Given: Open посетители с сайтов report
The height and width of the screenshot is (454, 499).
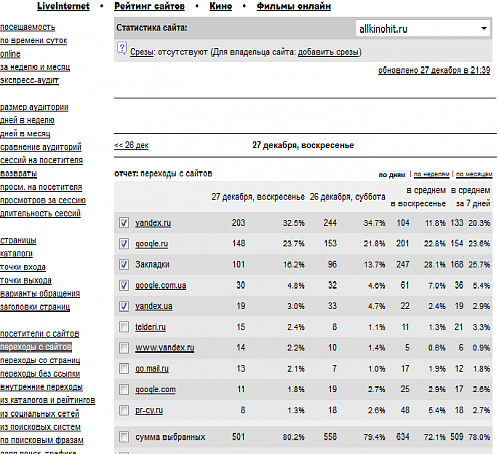Looking at the screenshot, I should [x=40, y=334].
